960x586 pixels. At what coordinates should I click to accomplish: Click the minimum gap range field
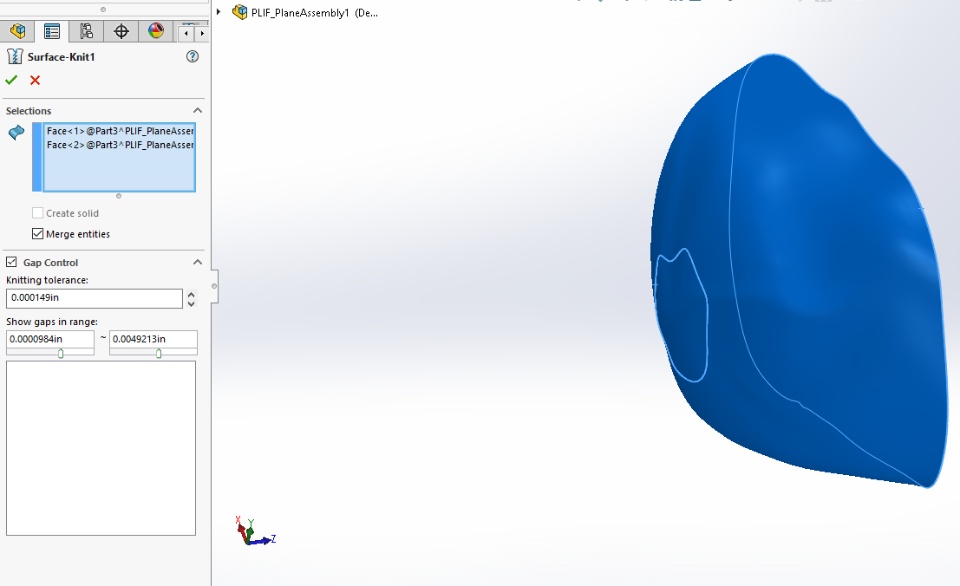tap(50, 339)
